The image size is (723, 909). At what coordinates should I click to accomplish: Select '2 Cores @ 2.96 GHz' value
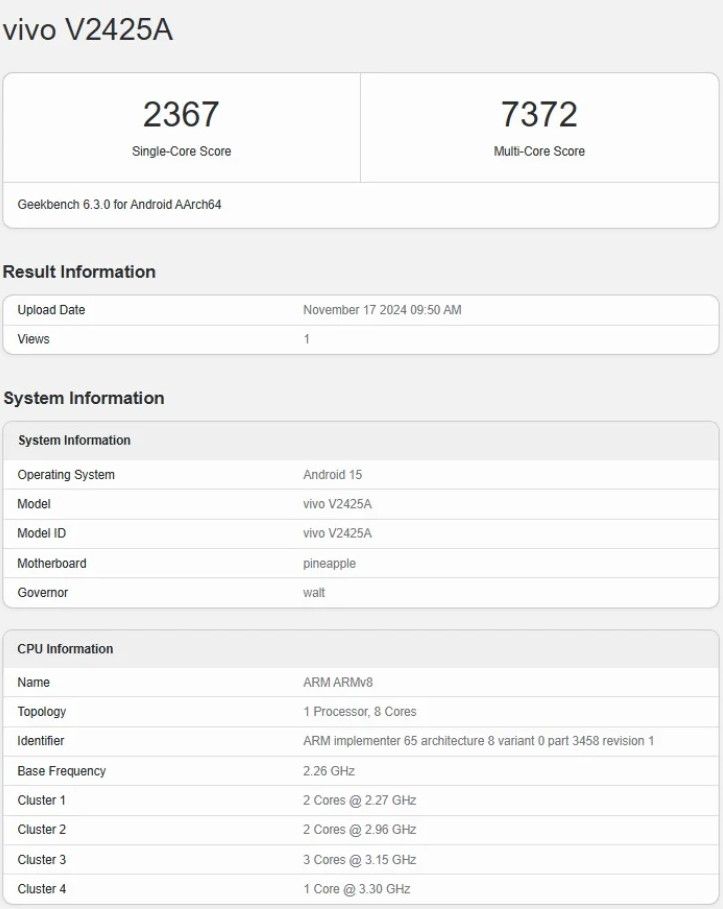[x=359, y=830]
